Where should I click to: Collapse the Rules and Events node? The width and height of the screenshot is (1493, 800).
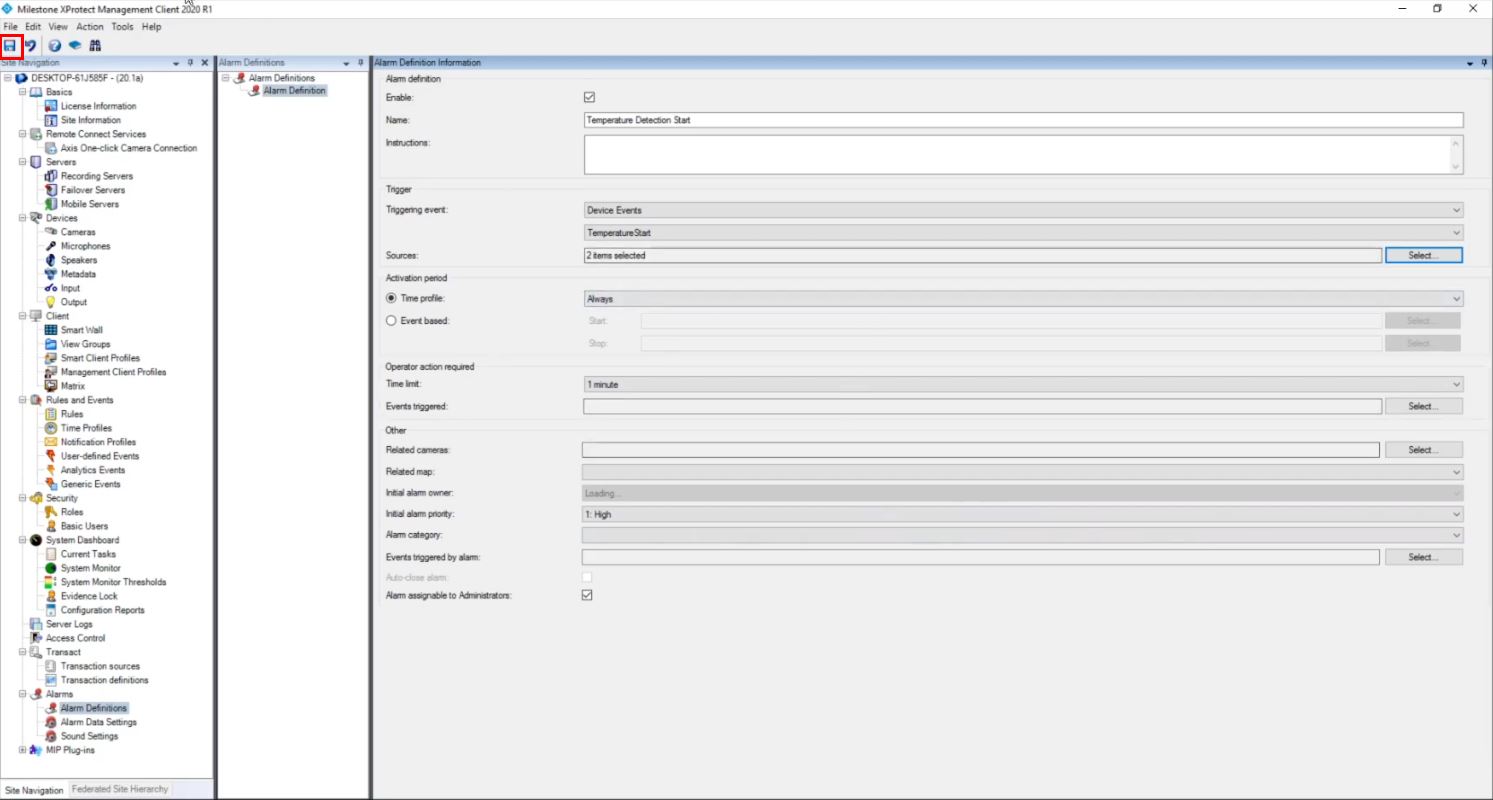(x=23, y=400)
